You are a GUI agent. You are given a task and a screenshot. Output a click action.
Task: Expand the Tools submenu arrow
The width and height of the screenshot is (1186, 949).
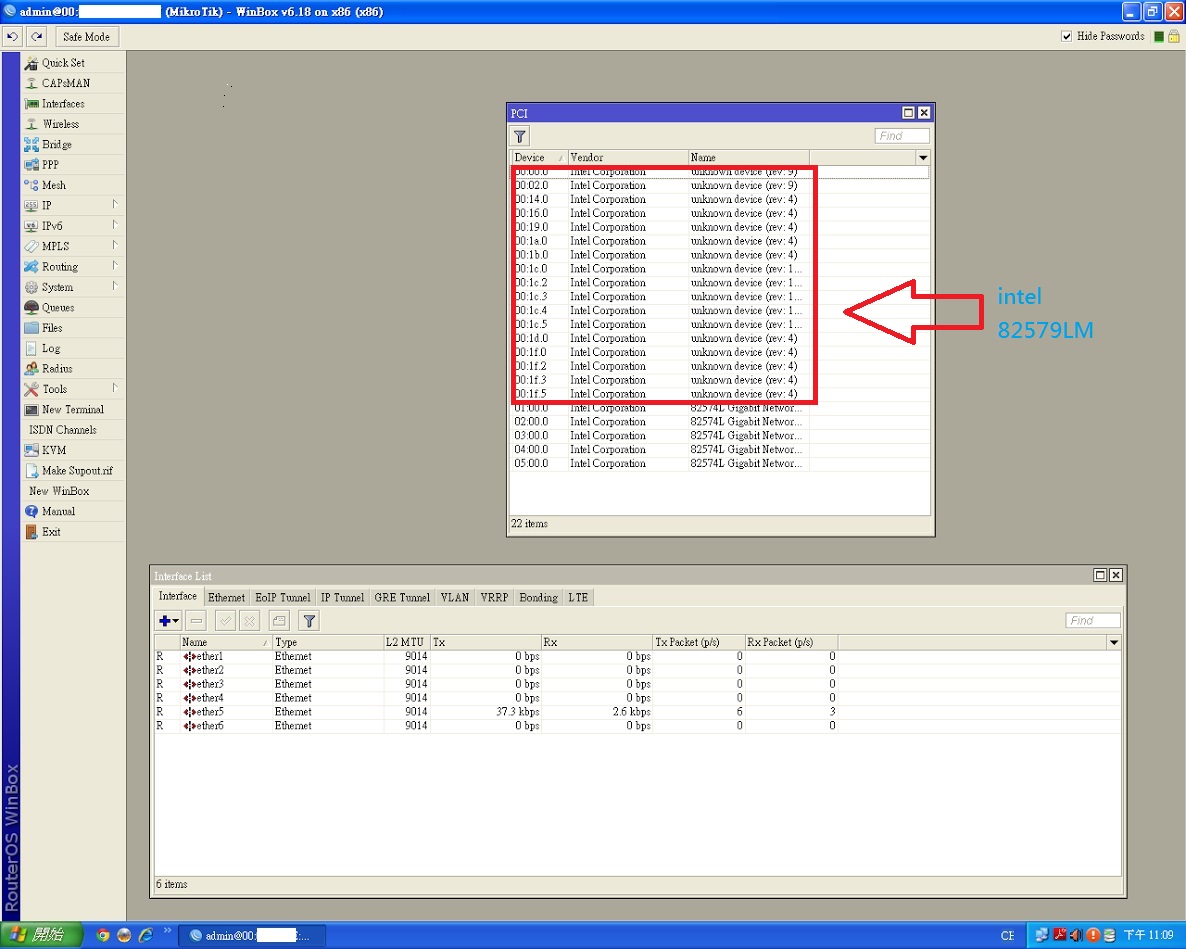pos(115,388)
